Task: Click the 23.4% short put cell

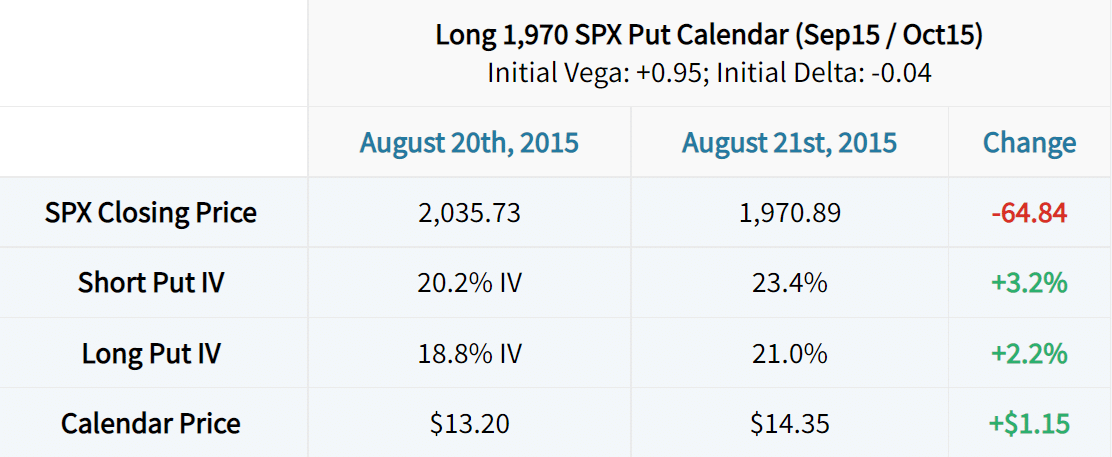Action: (x=789, y=282)
